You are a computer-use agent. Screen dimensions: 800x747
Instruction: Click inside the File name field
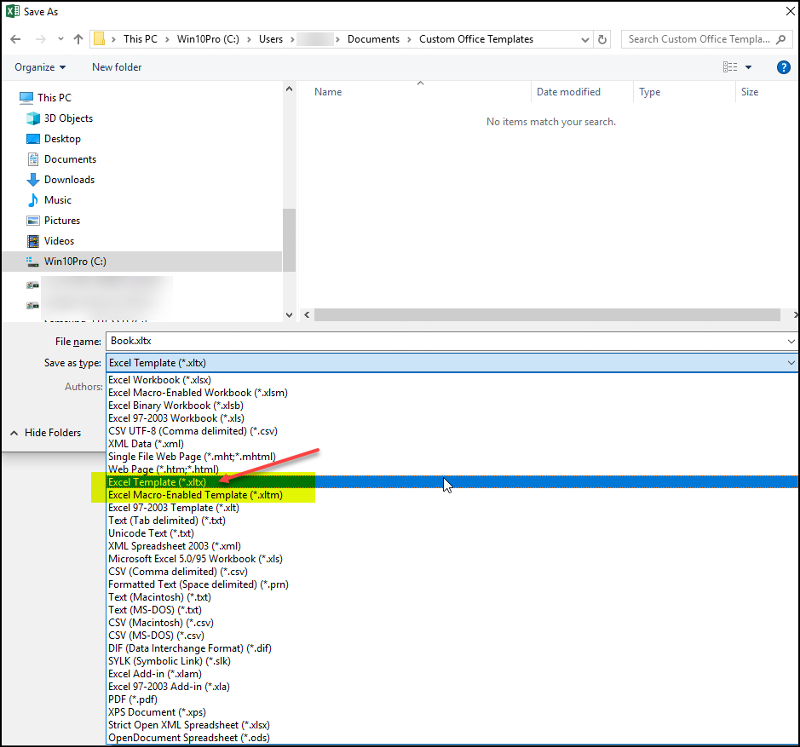[x=300, y=341]
